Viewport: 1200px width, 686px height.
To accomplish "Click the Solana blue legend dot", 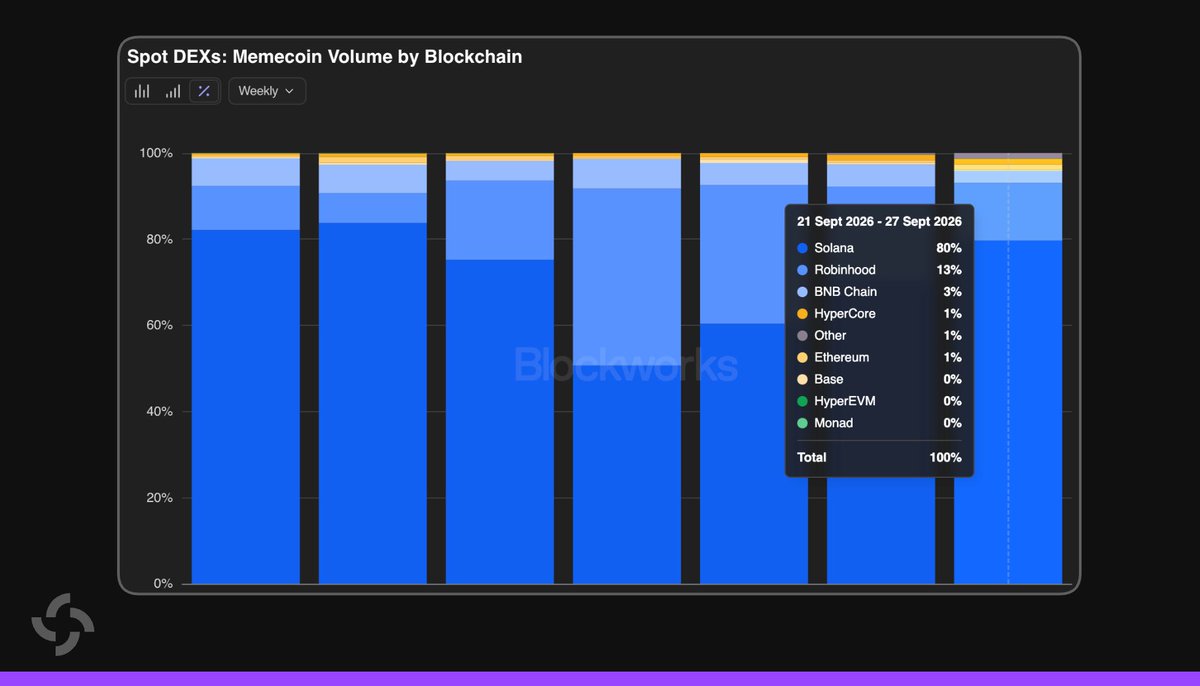I will 802,248.
